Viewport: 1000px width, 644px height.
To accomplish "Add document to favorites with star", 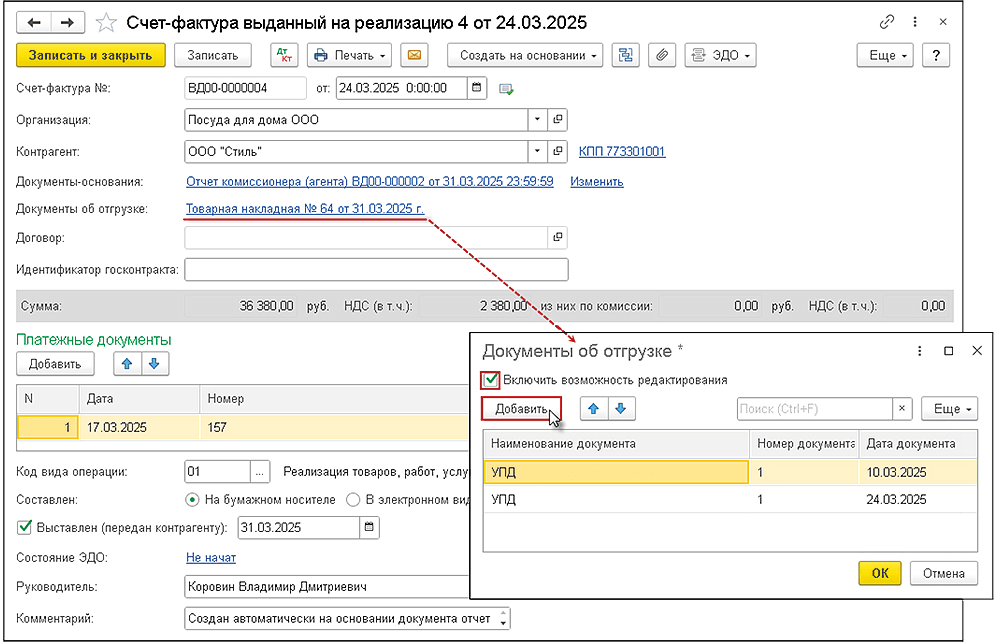I will pos(104,22).
